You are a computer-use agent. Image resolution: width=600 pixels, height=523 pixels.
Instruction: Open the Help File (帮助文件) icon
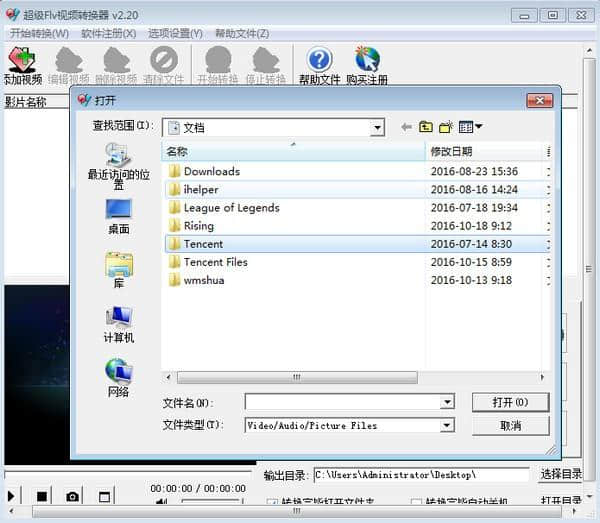click(x=319, y=63)
